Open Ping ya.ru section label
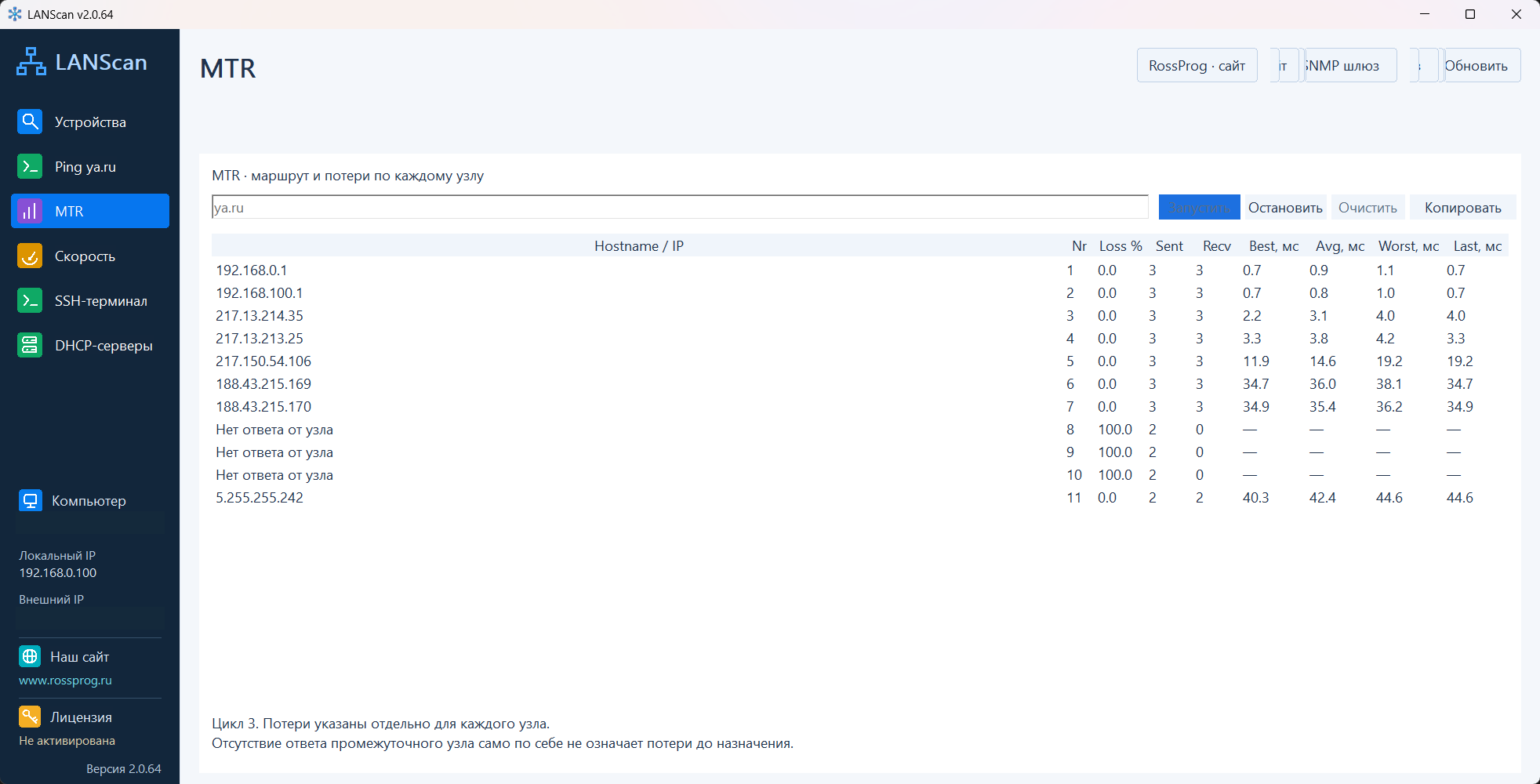Screen dimensions: 1540x784 click(85, 167)
